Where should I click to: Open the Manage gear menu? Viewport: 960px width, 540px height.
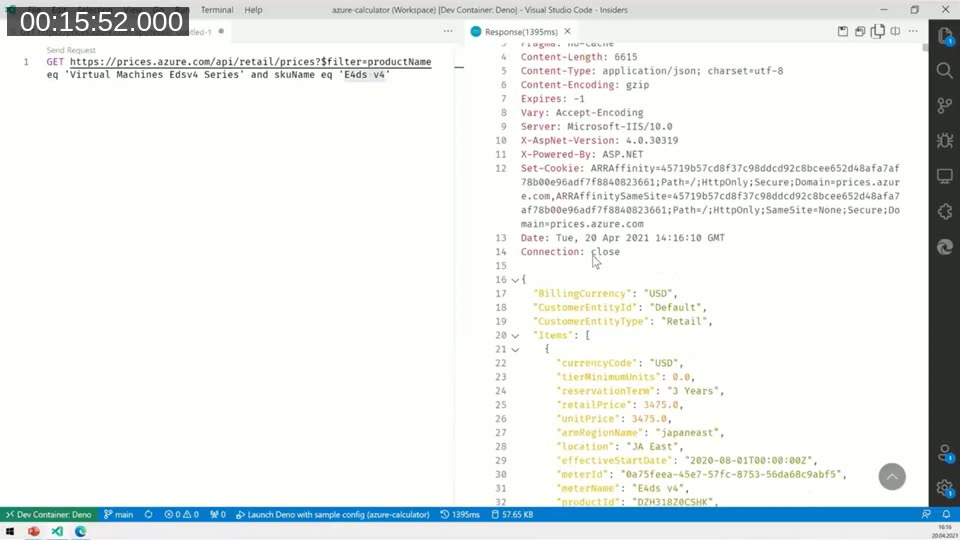[945, 488]
